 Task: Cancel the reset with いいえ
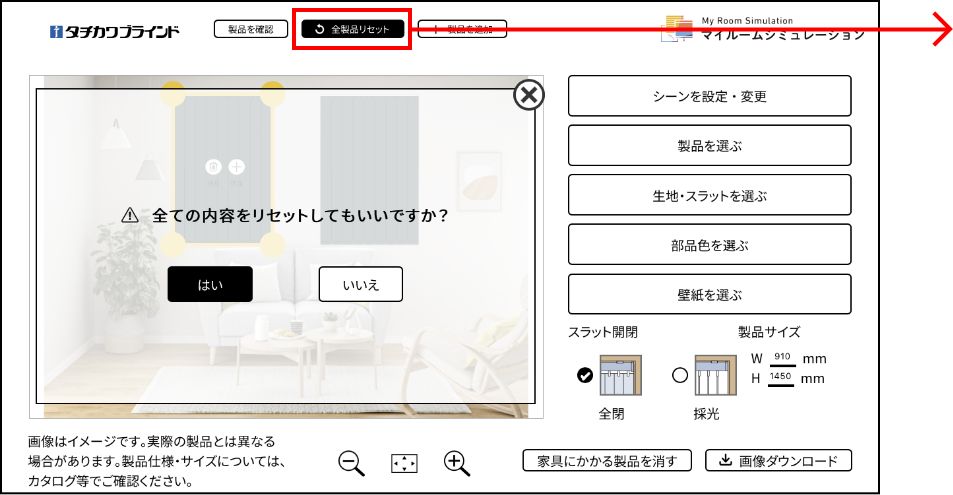click(360, 284)
